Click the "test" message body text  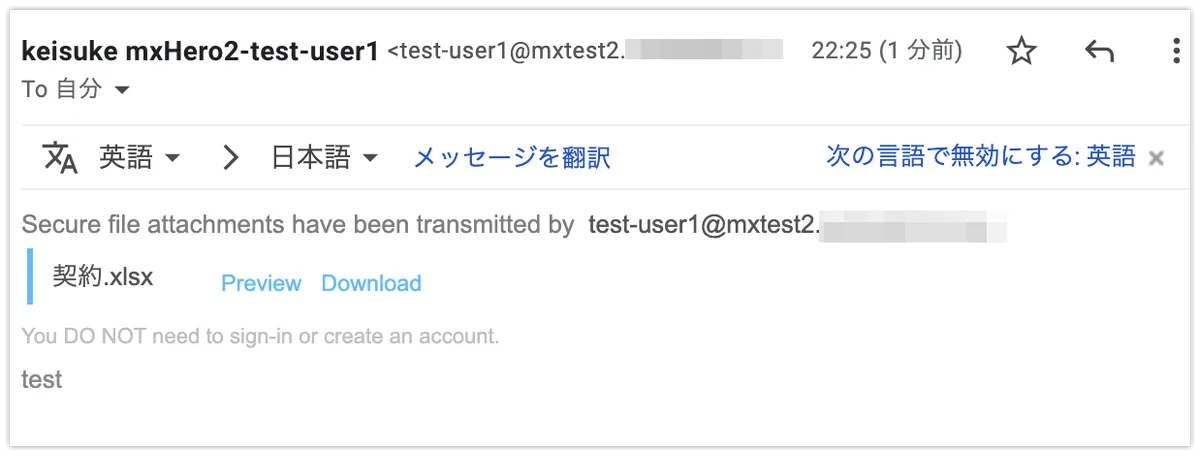tap(42, 380)
